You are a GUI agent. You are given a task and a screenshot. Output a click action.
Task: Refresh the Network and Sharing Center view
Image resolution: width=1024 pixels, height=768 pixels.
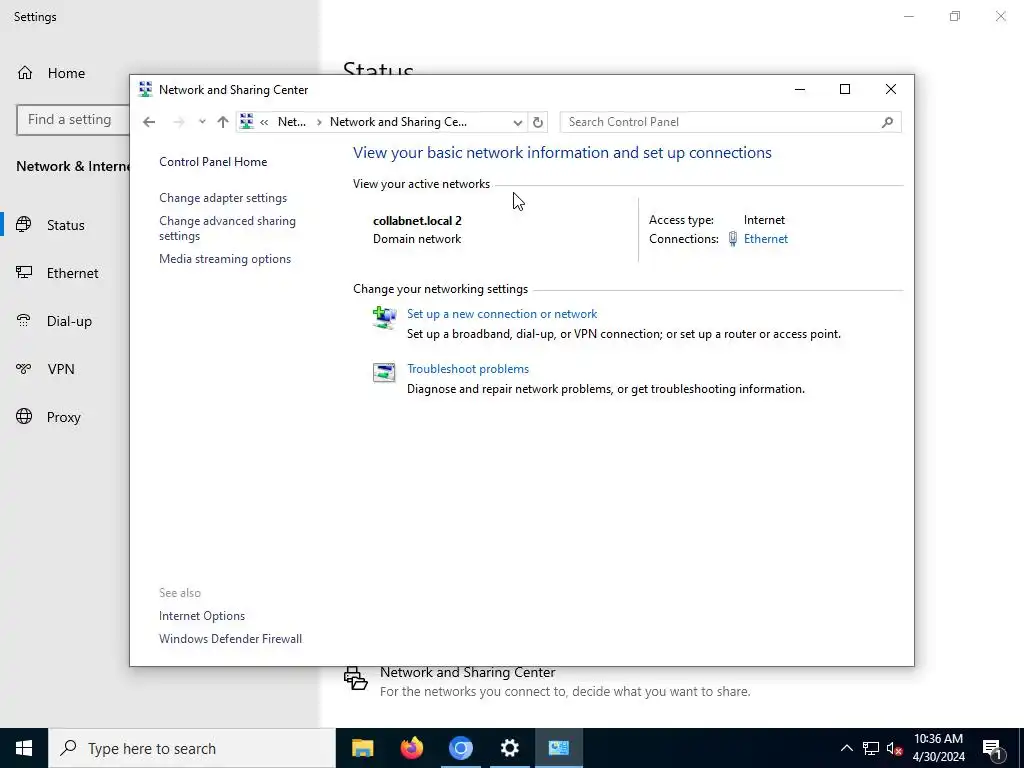[x=537, y=122]
